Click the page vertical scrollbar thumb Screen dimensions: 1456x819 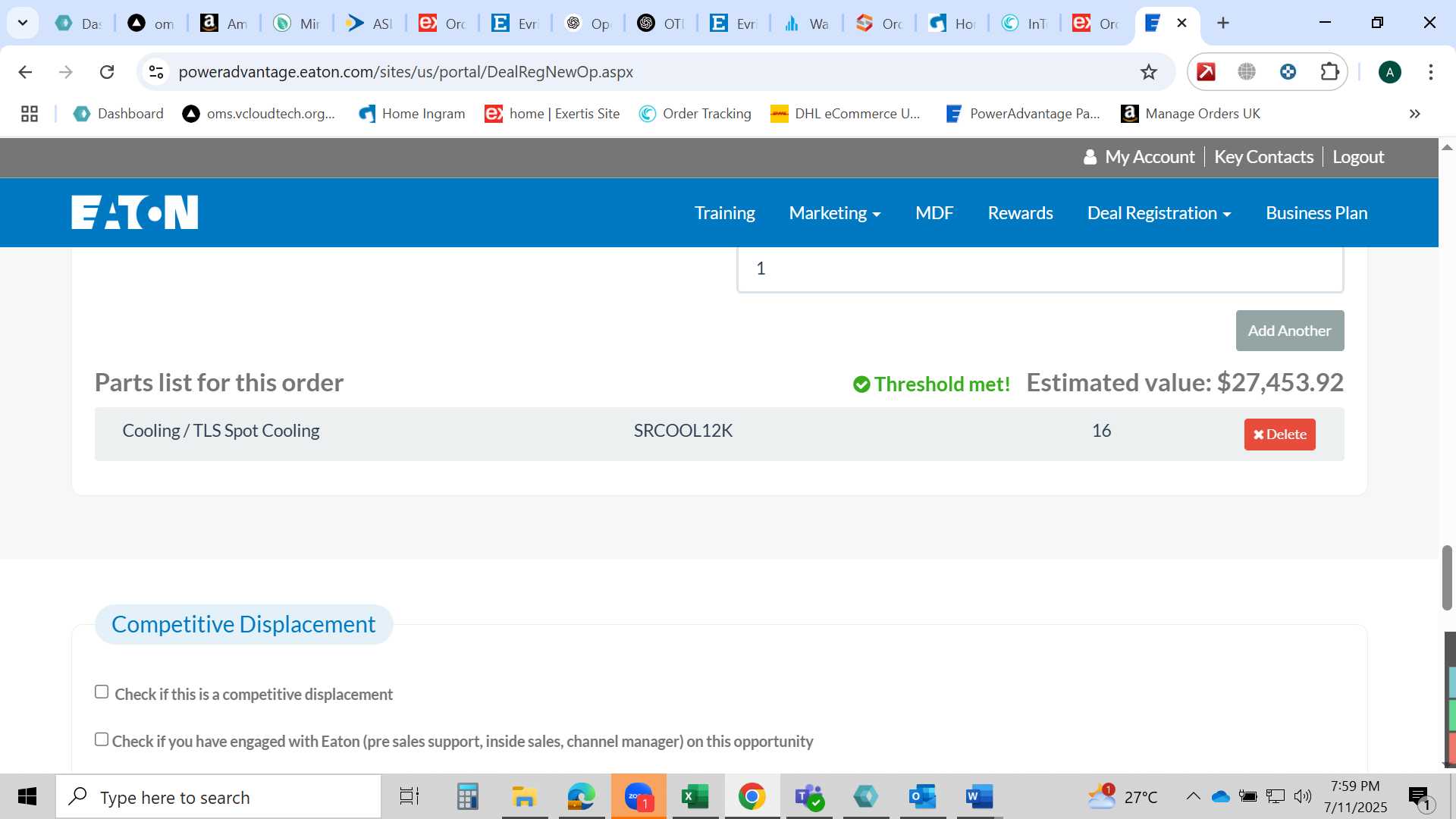(x=1447, y=577)
